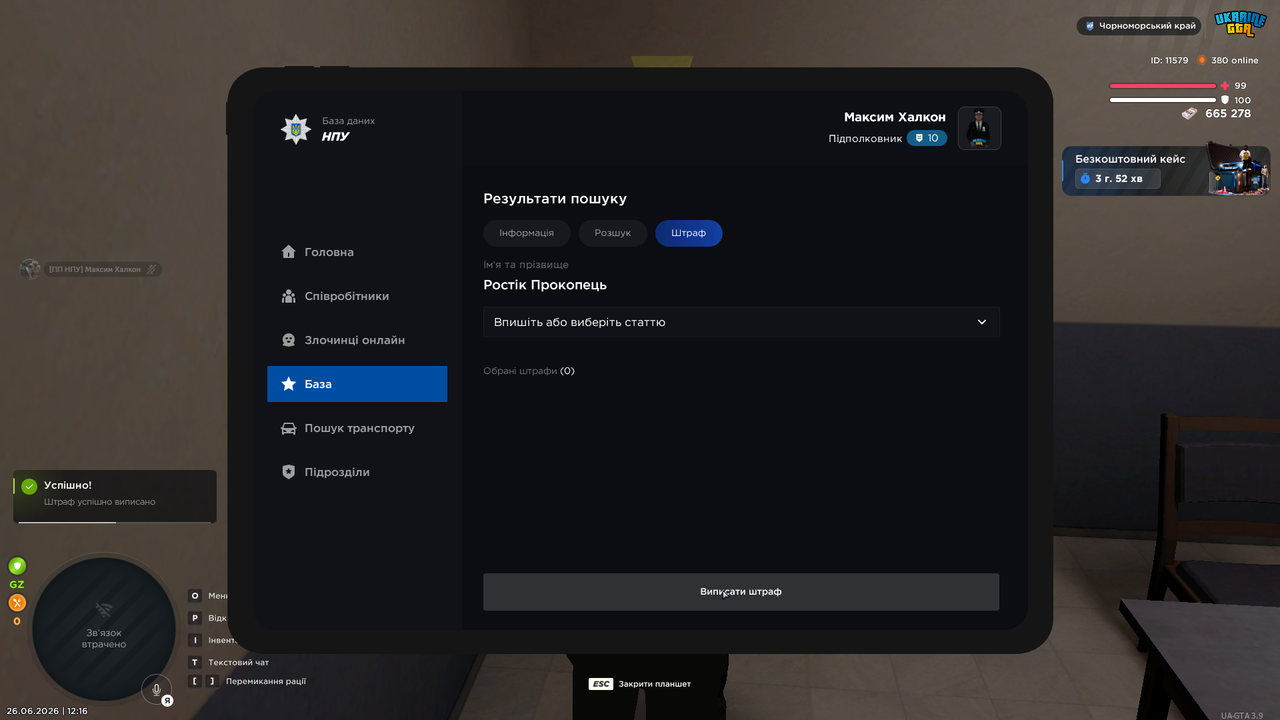
Task: Click the red health bar
Action: 1163,86
